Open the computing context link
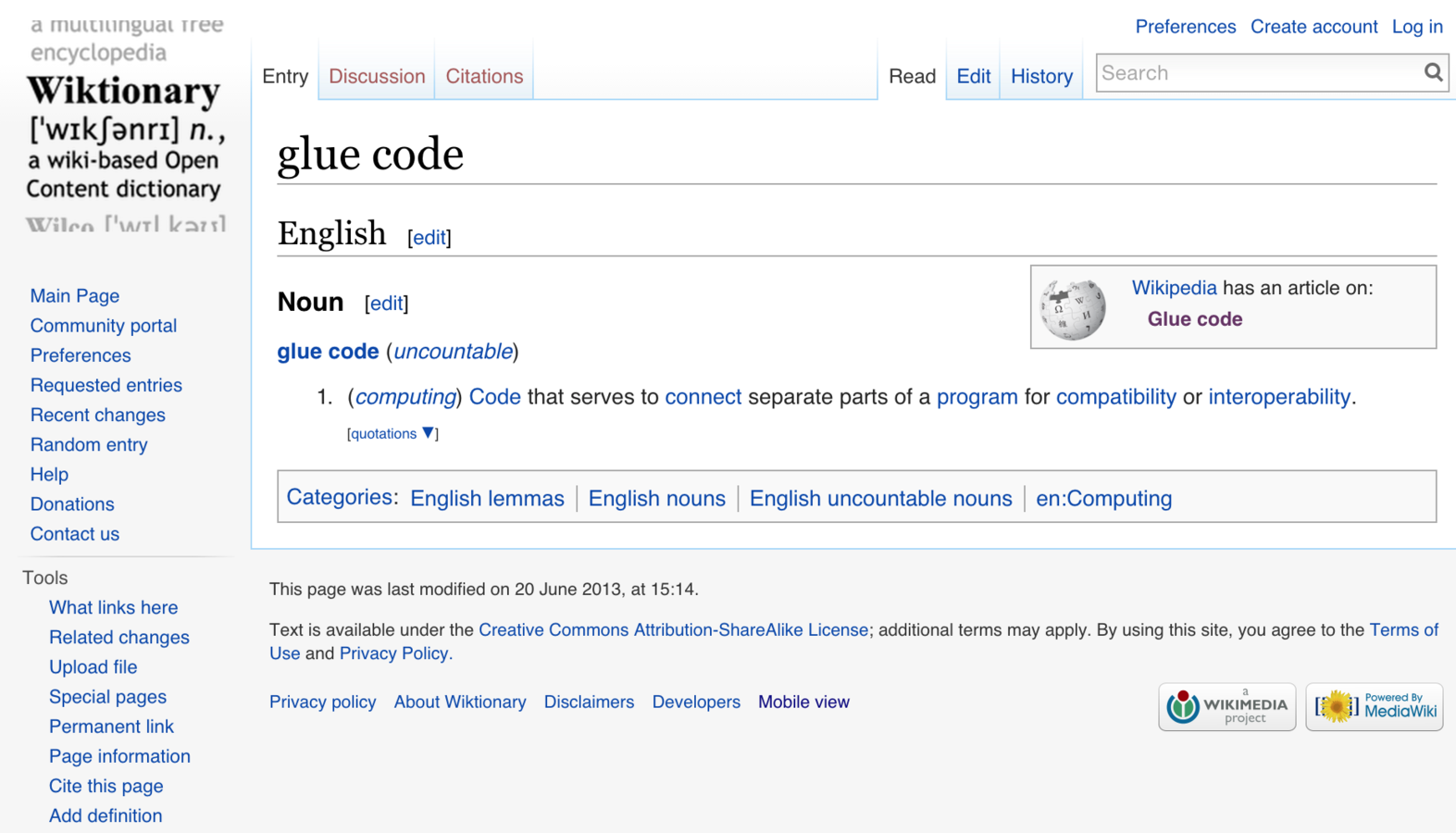 (x=405, y=397)
